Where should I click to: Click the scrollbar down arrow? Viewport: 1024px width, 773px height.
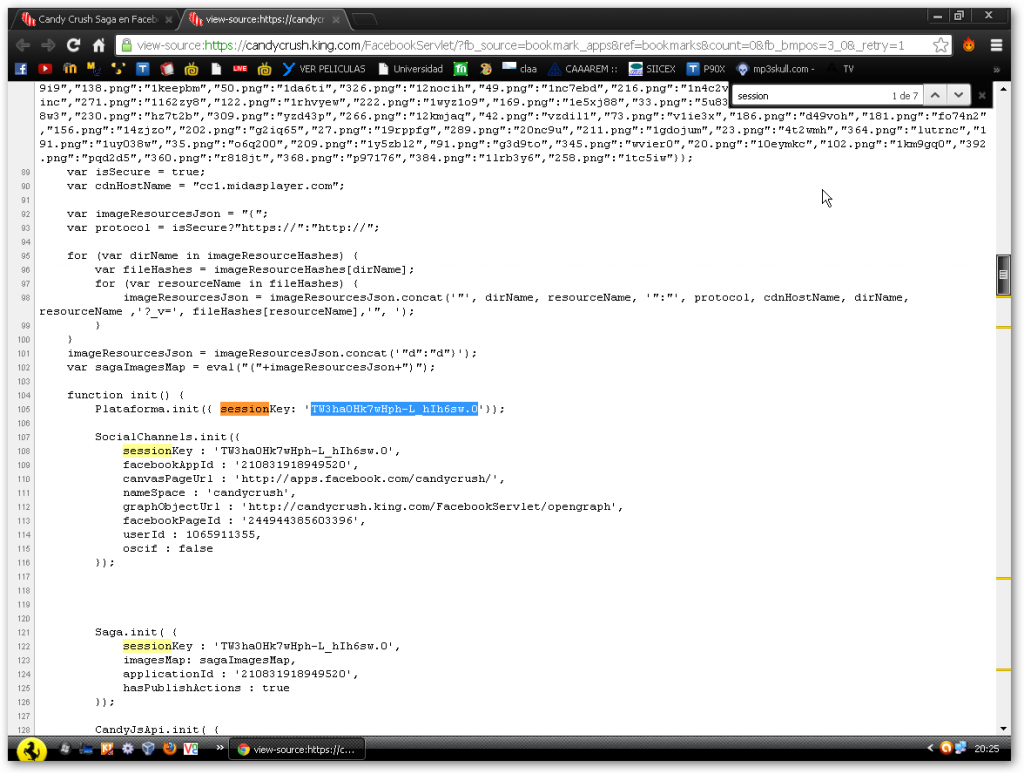point(1002,729)
